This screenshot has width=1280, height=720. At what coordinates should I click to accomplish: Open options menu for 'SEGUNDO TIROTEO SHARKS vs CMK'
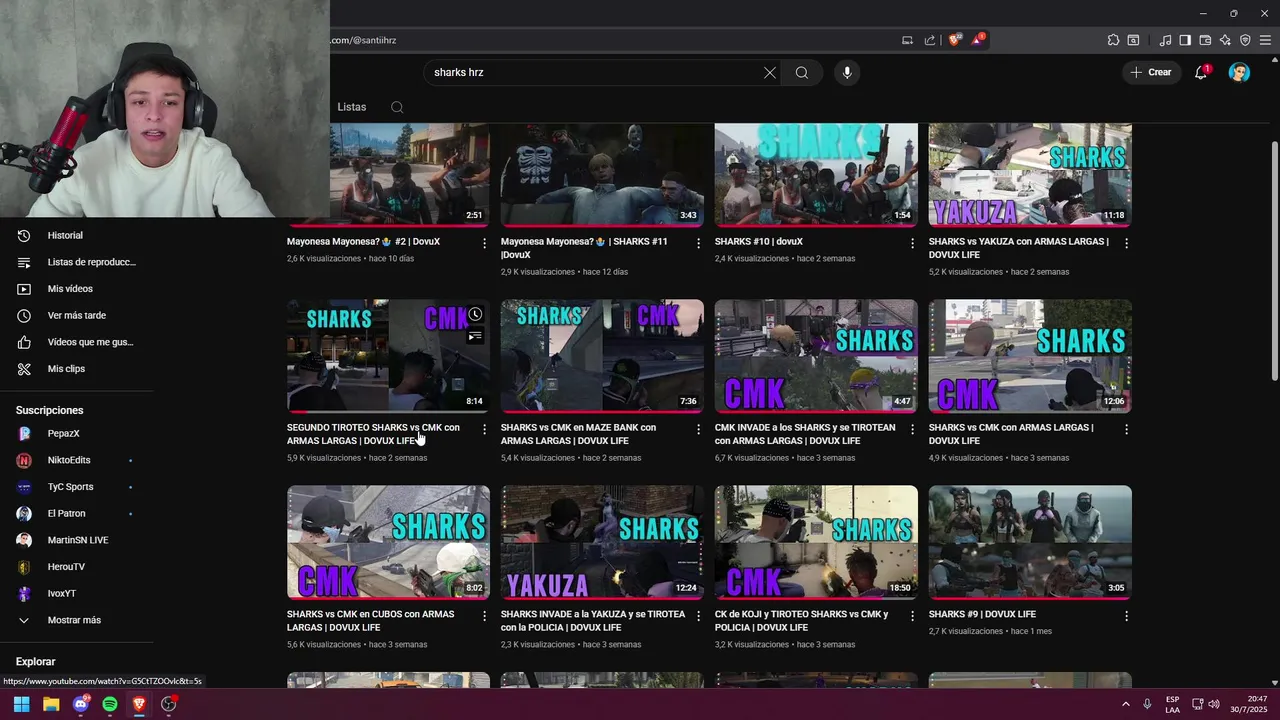485,429
